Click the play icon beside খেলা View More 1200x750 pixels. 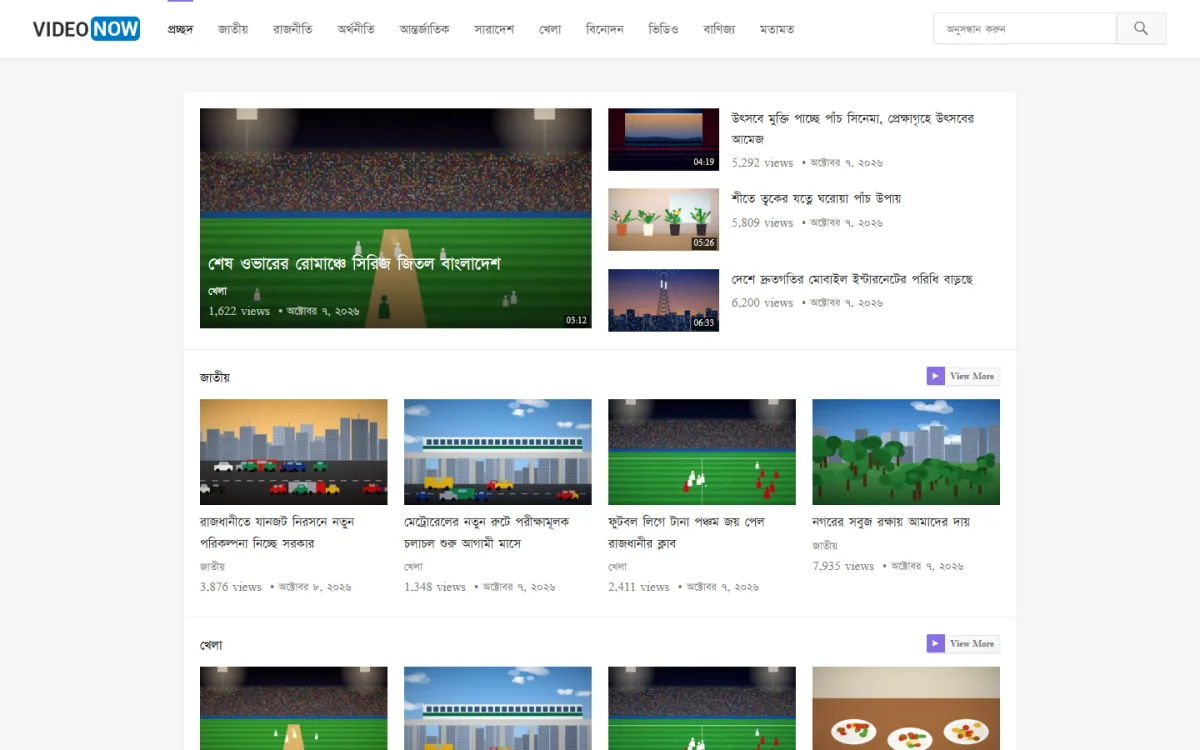pyautogui.click(x=935, y=643)
